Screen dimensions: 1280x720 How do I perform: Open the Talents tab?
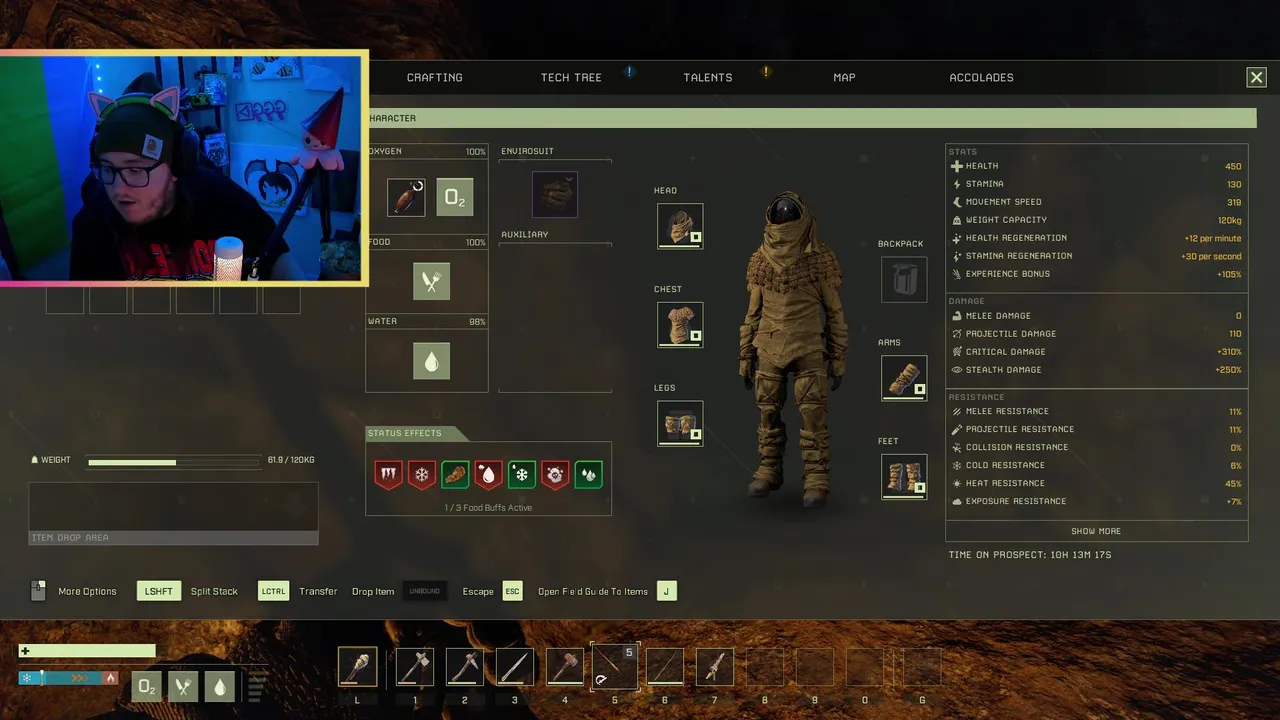click(708, 77)
